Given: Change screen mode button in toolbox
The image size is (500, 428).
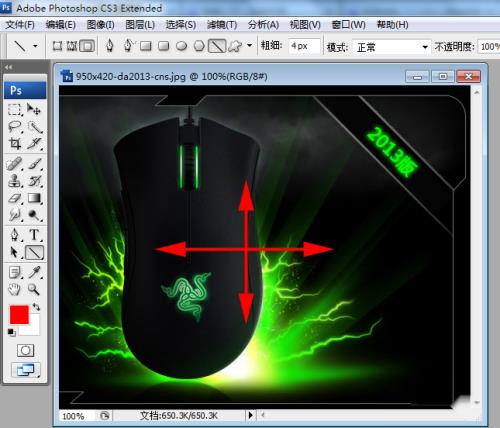Looking at the screenshot, I should (x=25, y=370).
